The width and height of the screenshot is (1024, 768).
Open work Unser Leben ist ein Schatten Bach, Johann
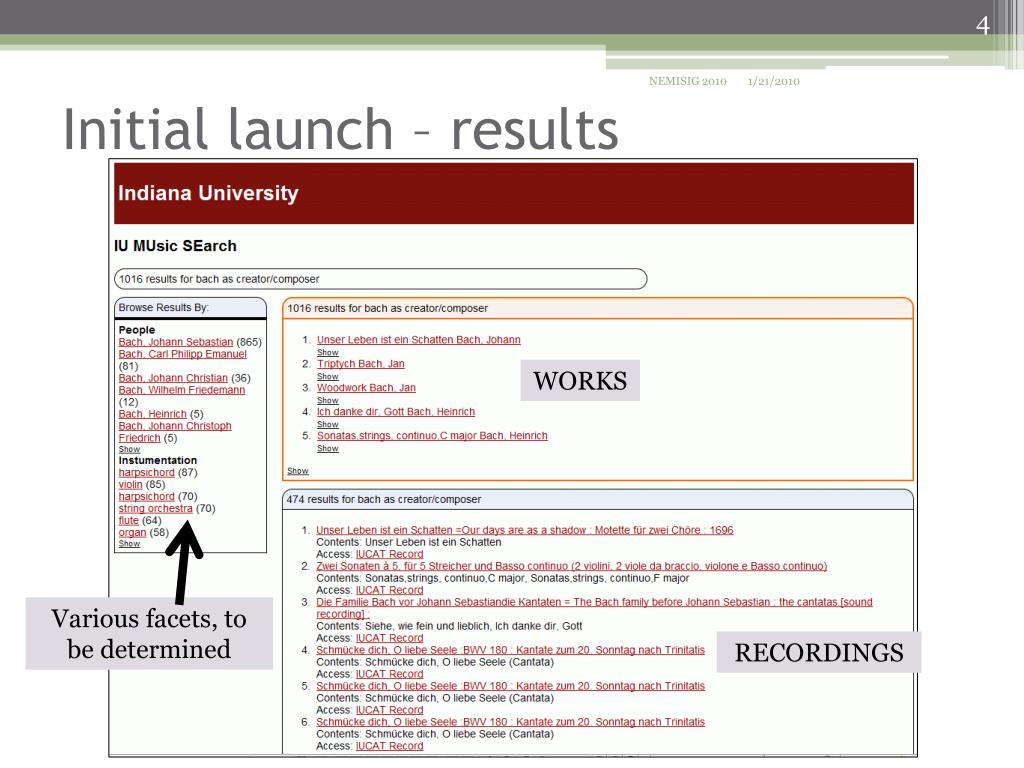(x=419, y=340)
